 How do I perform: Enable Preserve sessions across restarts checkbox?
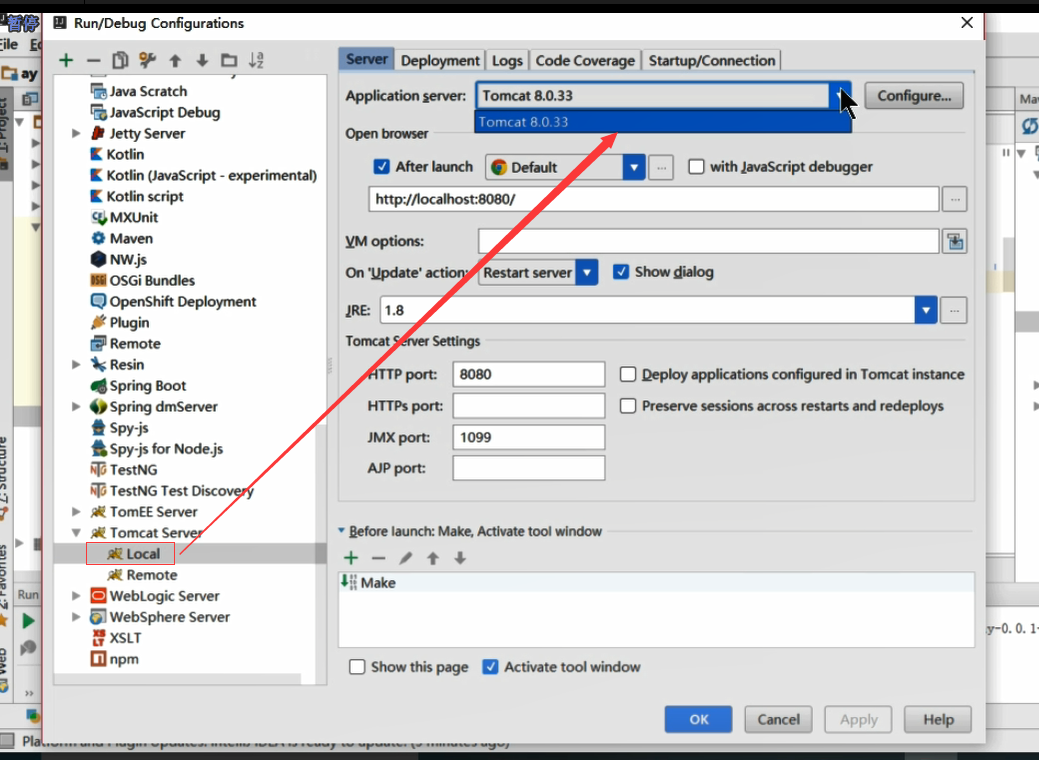pyautogui.click(x=628, y=406)
